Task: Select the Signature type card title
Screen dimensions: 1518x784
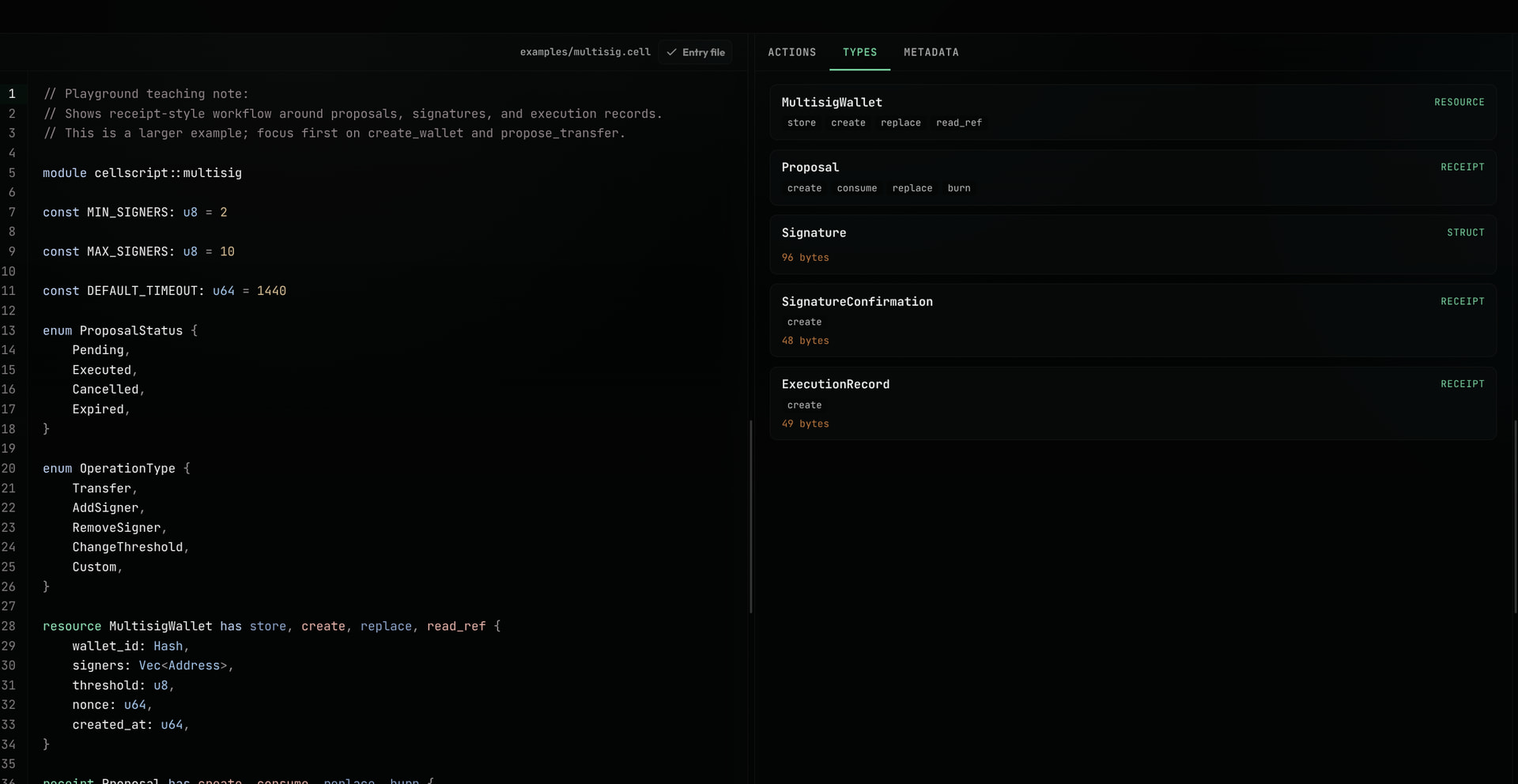Action: coord(814,232)
